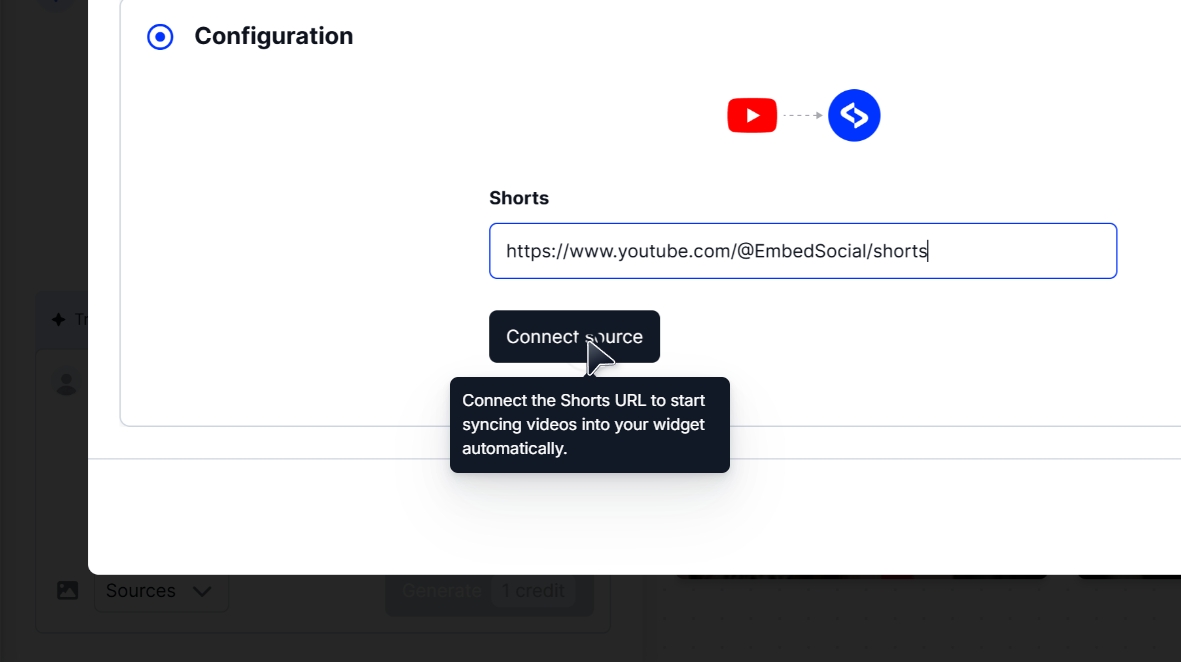Click the 1 credit badge on Generate
The image size is (1181, 662).
534,590
